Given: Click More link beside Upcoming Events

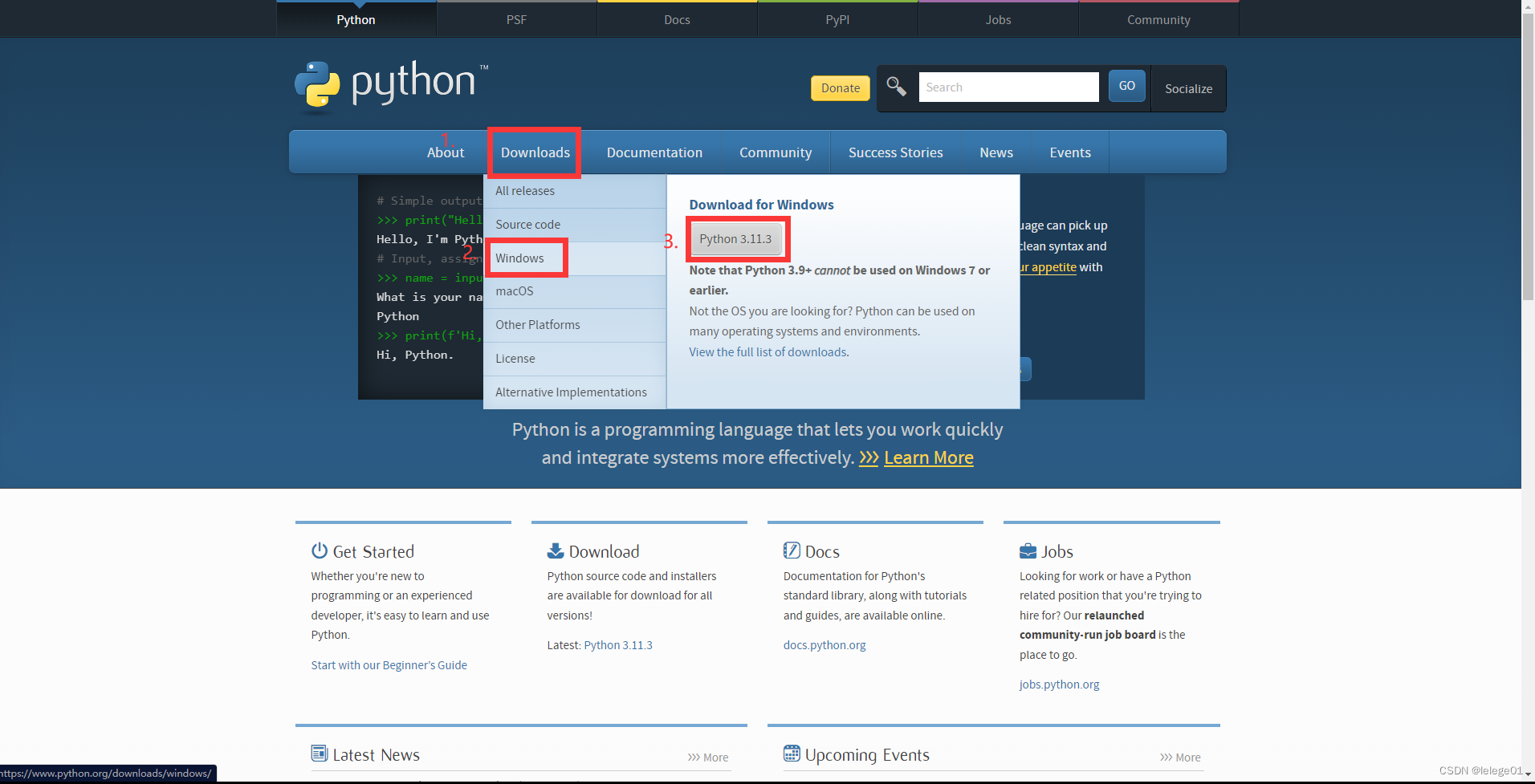Looking at the screenshot, I should 1180,758.
